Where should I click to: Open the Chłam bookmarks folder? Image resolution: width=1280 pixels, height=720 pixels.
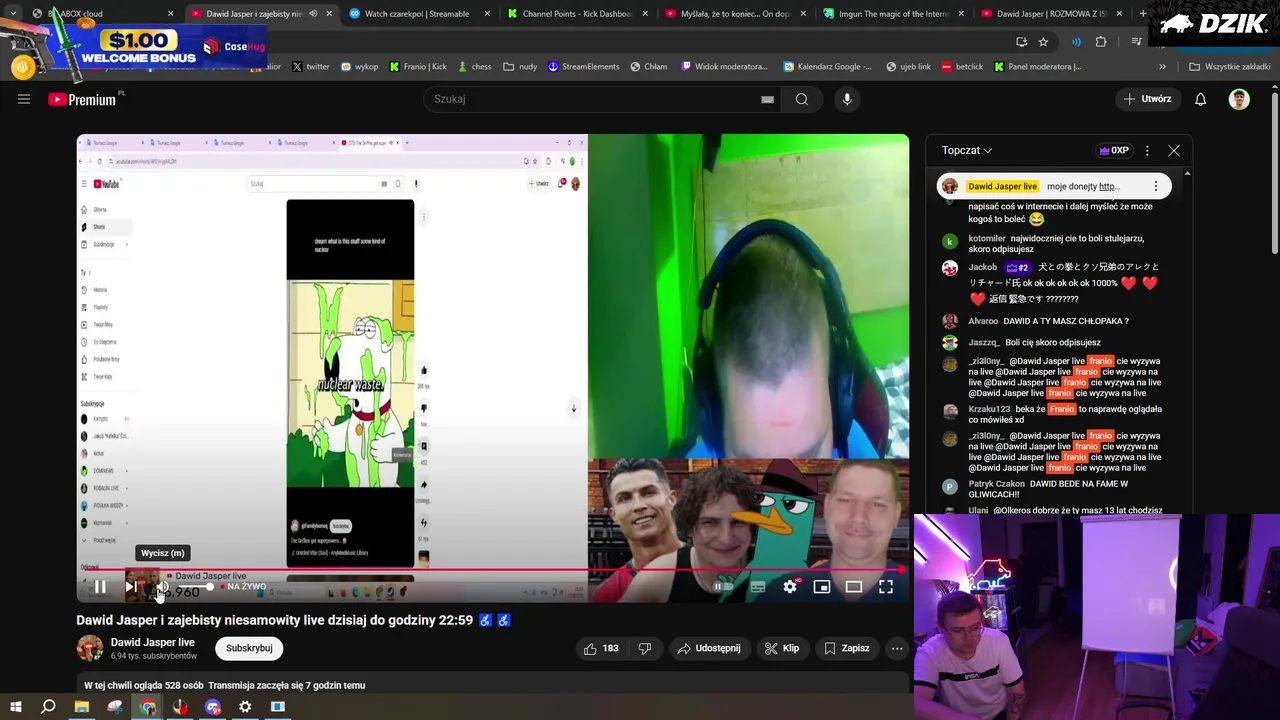pyautogui.click(x=649, y=67)
